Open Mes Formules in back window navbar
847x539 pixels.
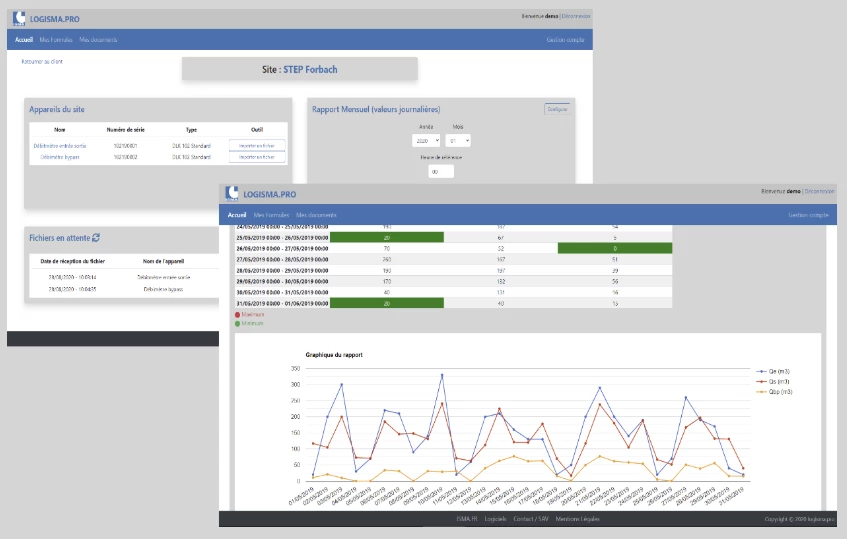tap(55, 40)
